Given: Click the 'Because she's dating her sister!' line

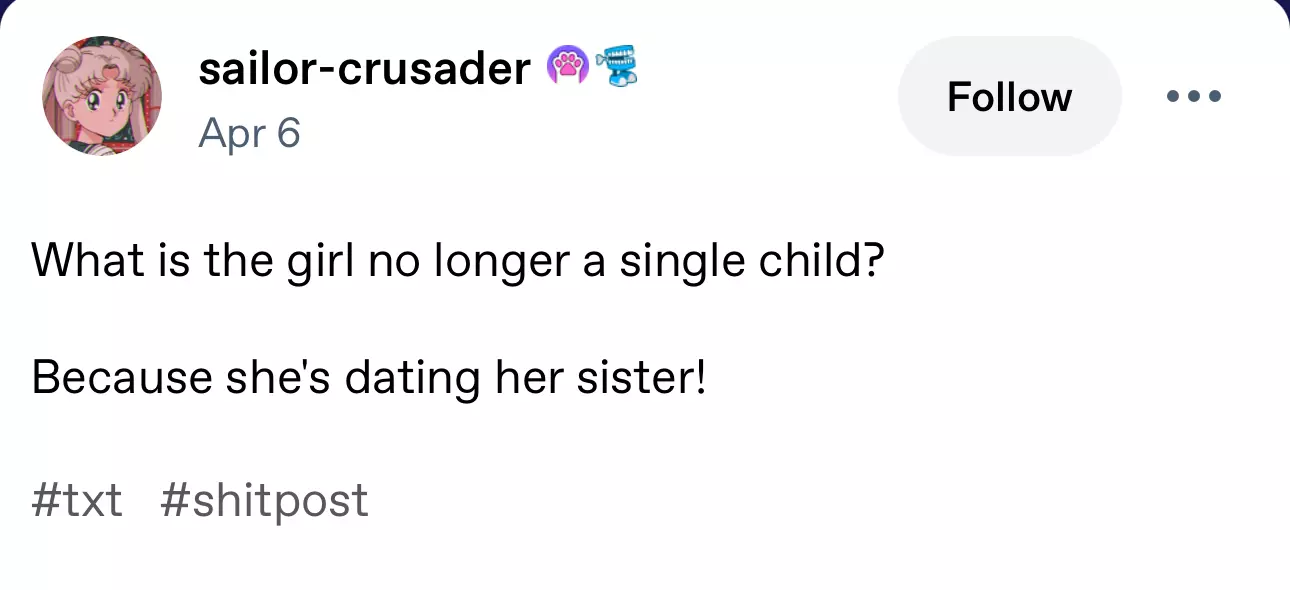Looking at the screenshot, I should (369, 378).
